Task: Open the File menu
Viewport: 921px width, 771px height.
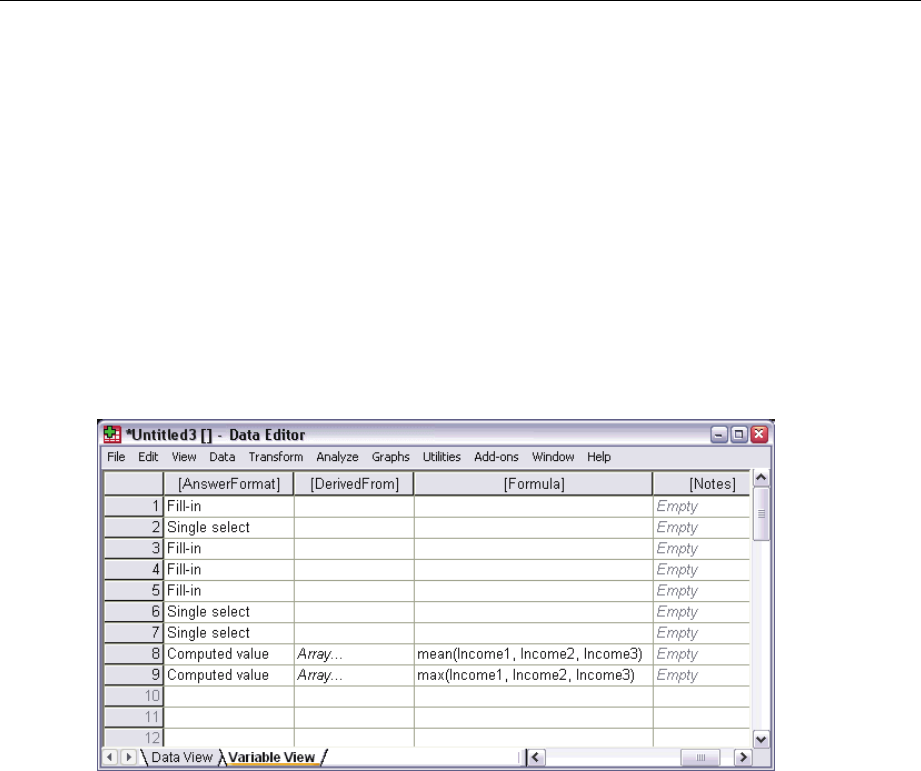Action: pos(116,457)
